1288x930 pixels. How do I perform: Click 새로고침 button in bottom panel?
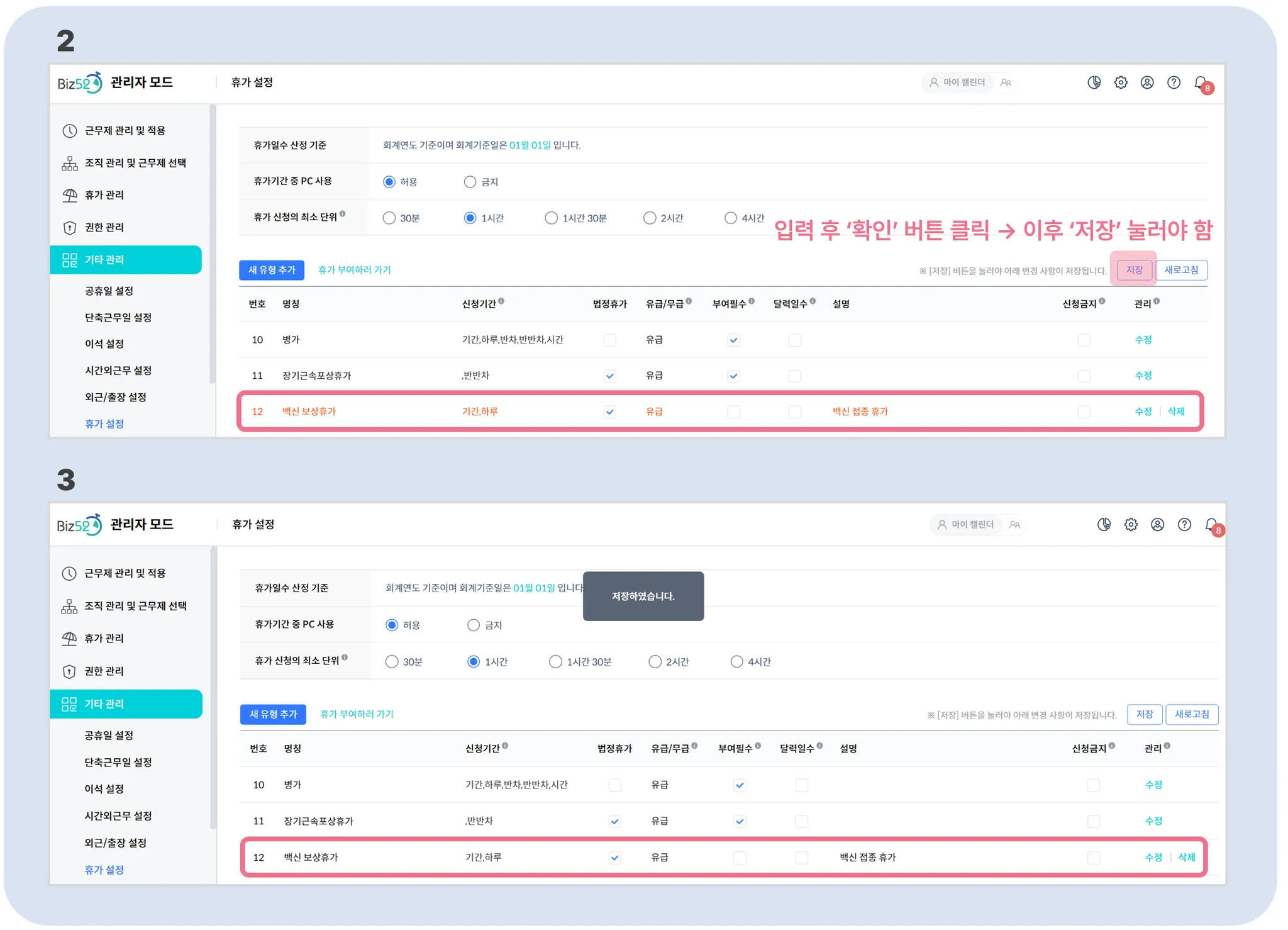point(1192,714)
